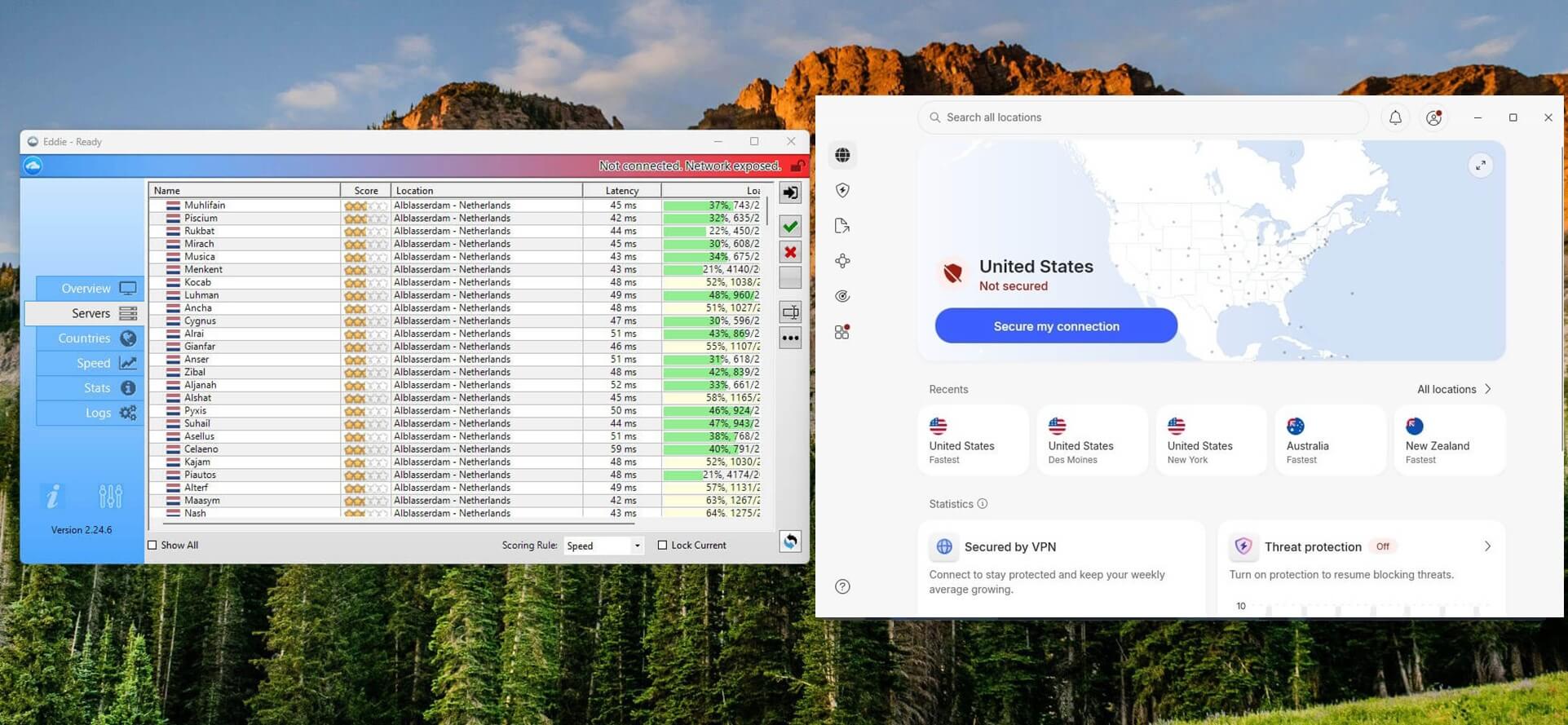Sort servers by the Location column header
Viewport: 1568px width, 725px height.
pyautogui.click(x=487, y=190)
